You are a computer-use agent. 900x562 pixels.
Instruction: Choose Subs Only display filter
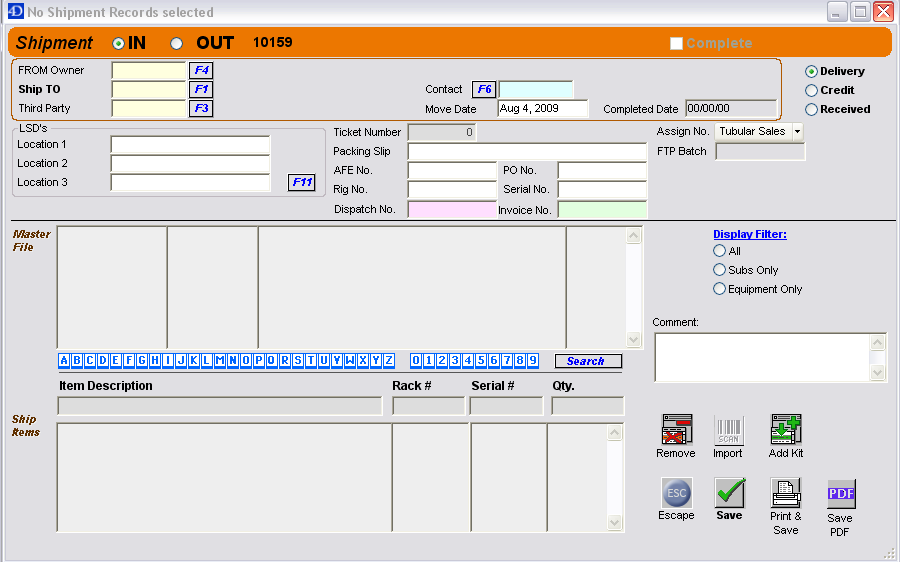[x=720, y=270]
